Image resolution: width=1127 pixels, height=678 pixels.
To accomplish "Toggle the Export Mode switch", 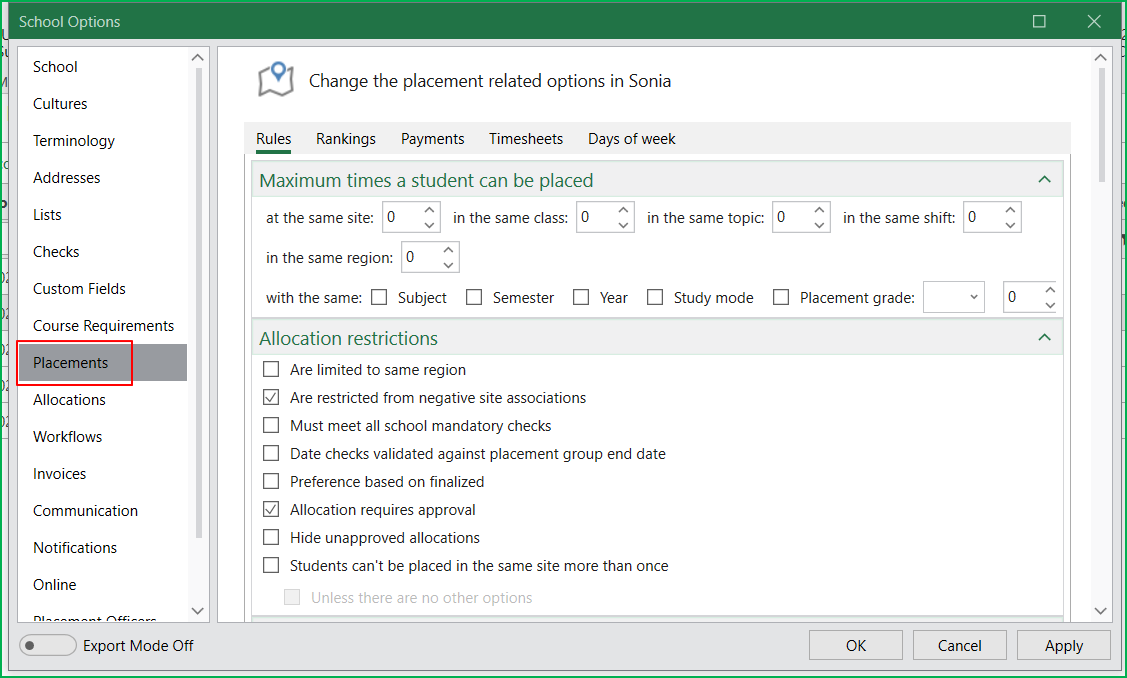I will coord(48,646).
